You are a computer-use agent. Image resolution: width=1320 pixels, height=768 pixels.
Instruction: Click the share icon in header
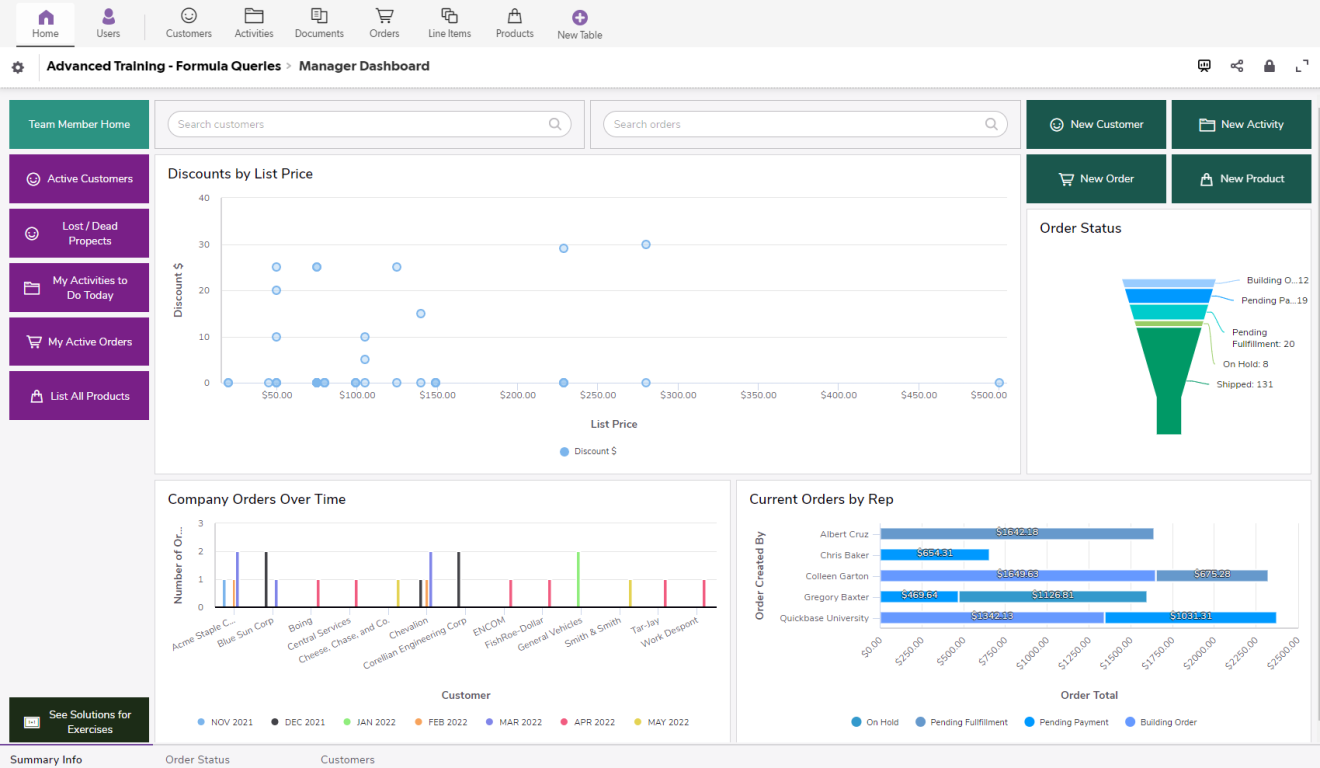point(1237,66)
